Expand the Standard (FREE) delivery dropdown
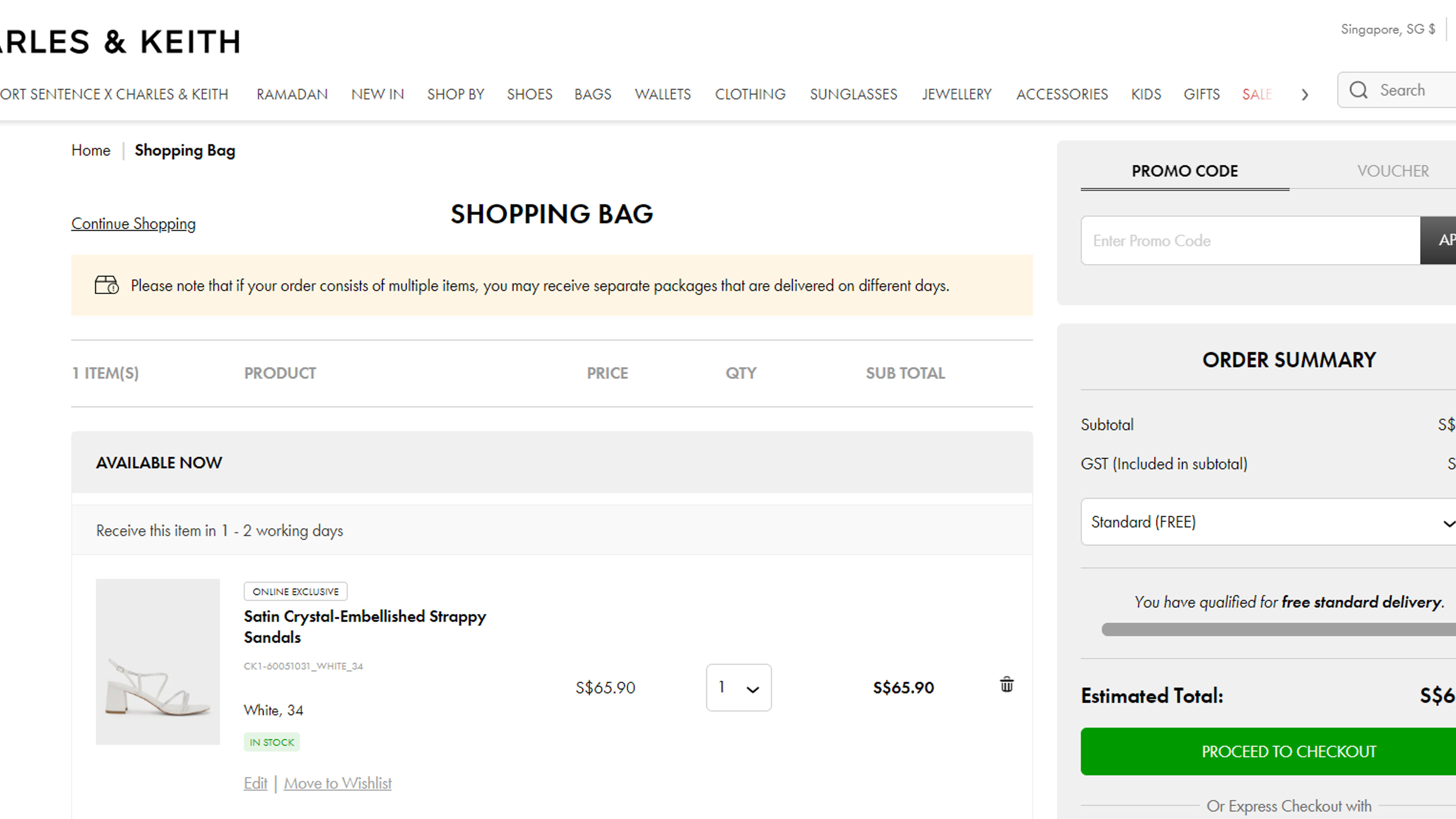Screen dimensions: 1456x819 pyautogui.click(x=1268, y=522)
